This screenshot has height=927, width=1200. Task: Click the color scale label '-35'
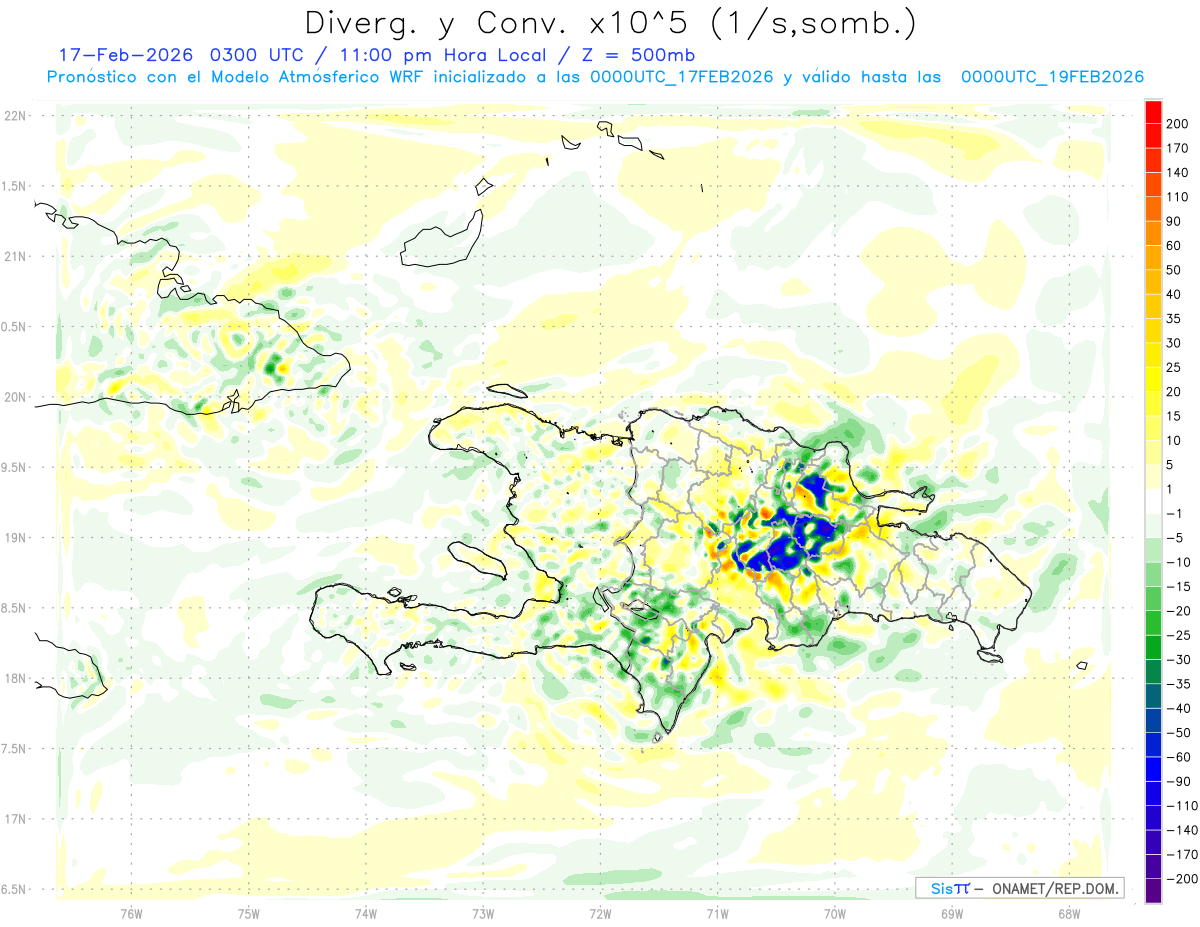pos(1181,684)
